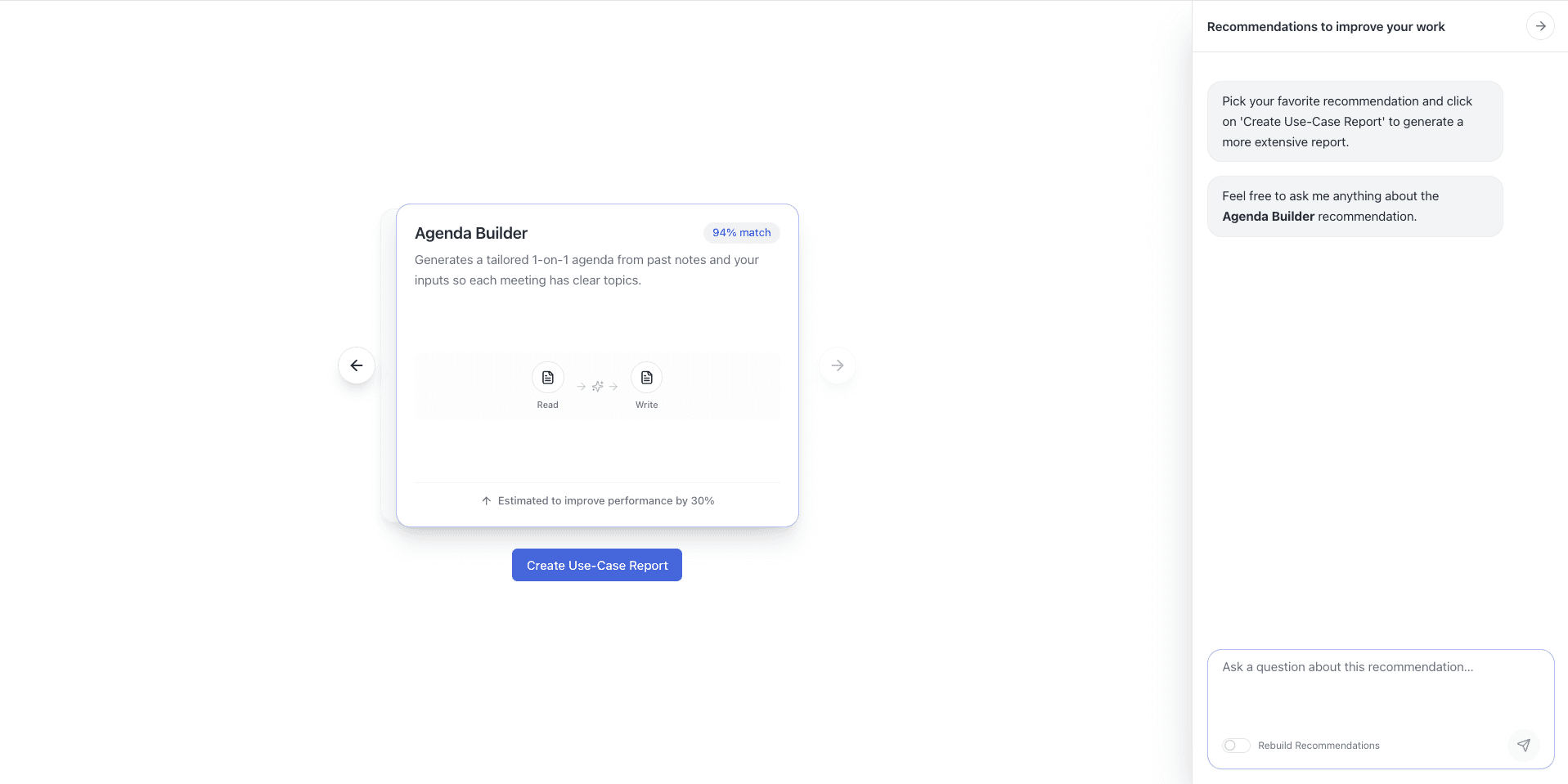
Task: Click the Rebuild Recommendations label
Action: point(1319,746)
